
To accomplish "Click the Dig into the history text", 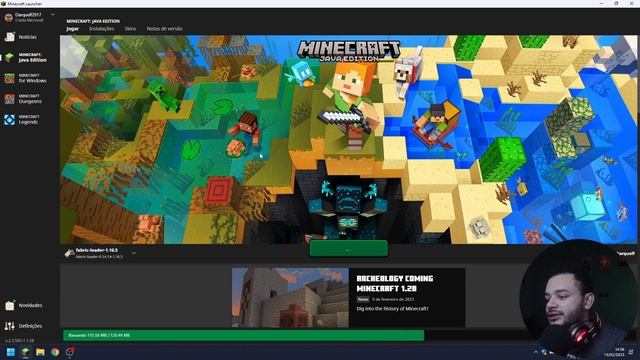I will (x=392, y=309).
